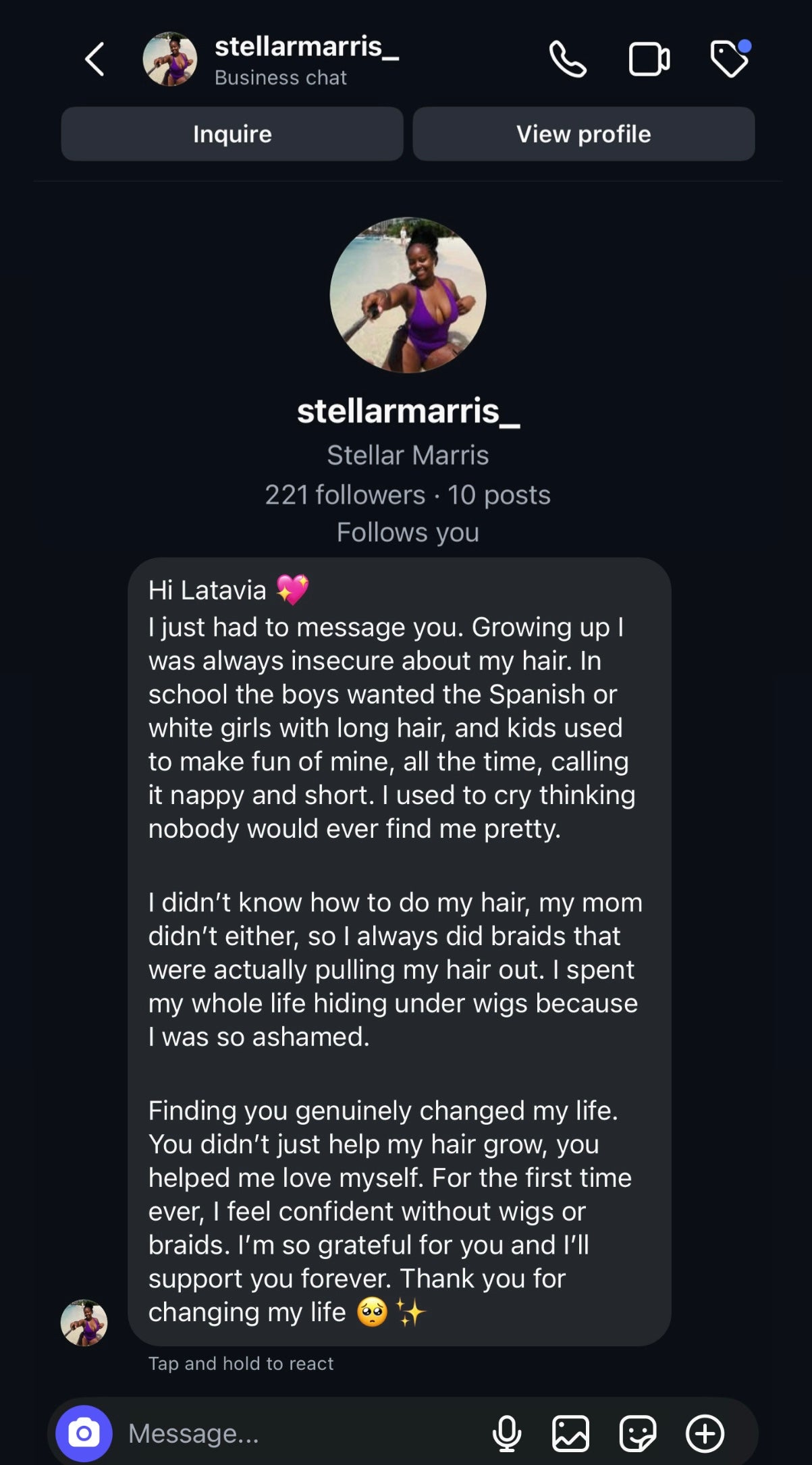This screenshot has height=1465, width=812.
Task: Click the View profile button
Action: (583, 134)
